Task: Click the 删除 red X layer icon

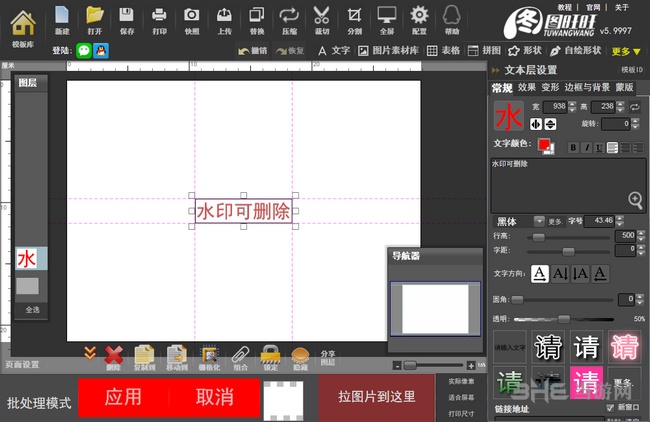Action: click(114, 358)
